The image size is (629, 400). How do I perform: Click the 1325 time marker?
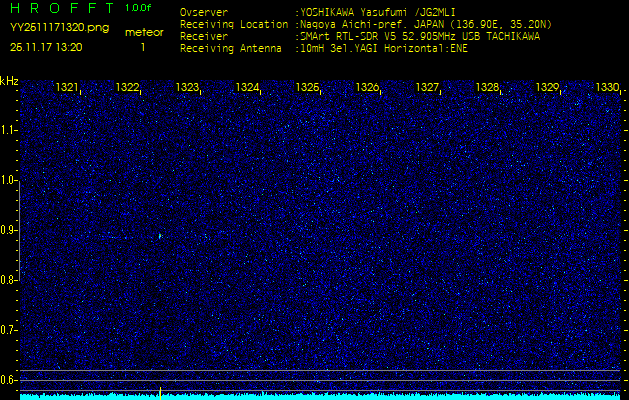[x=307, y=88]
